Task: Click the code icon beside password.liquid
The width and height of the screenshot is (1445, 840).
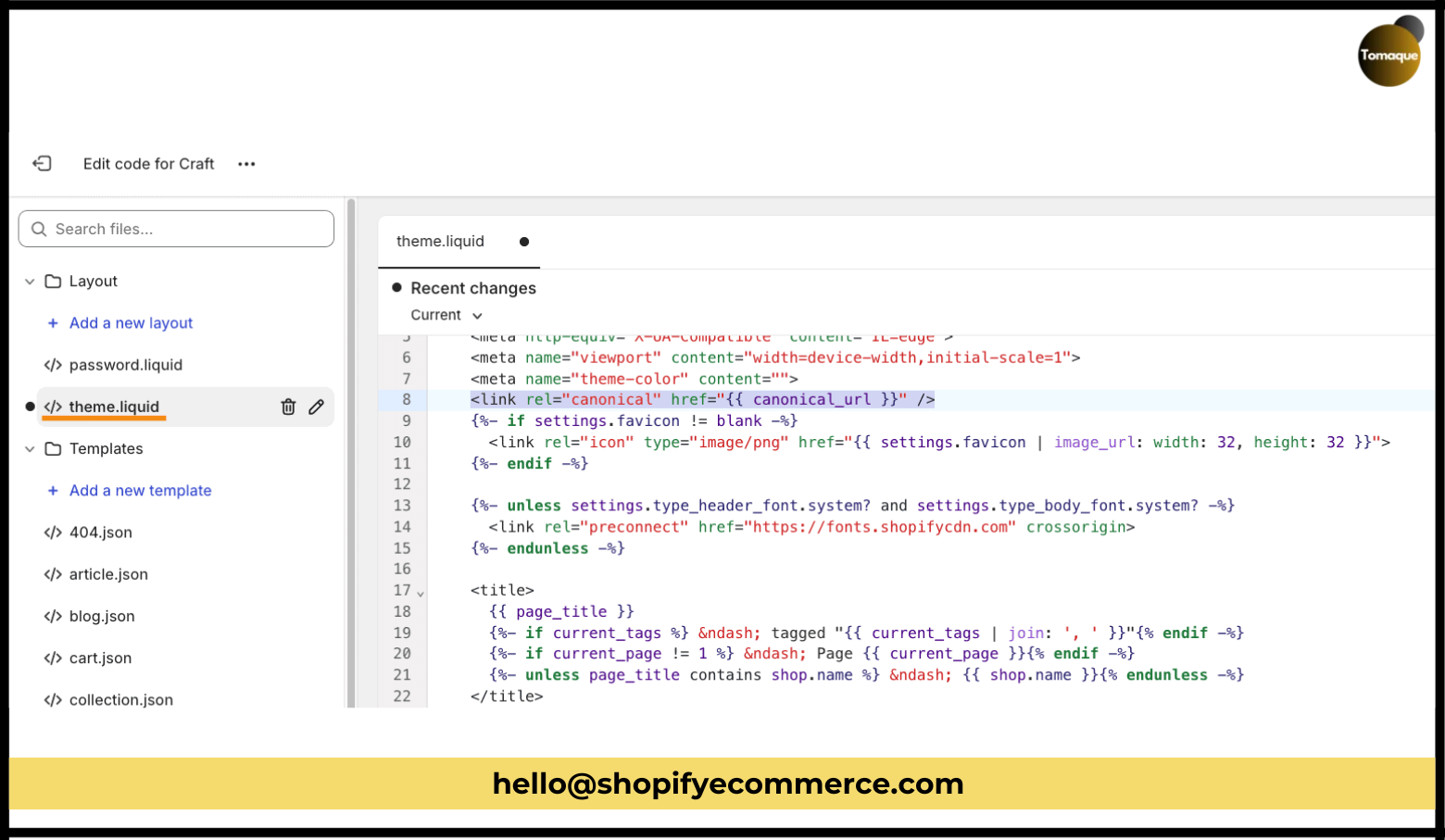Action: (53, 365)
